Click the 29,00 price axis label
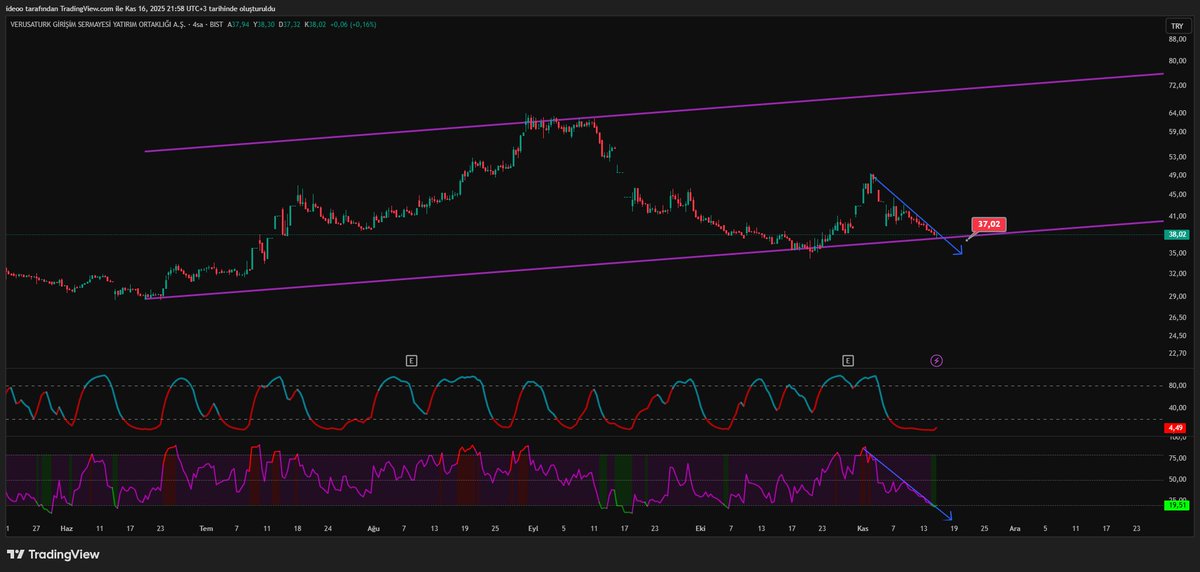This screenshot has width=1200, height=572. [x=1177, y=297]
